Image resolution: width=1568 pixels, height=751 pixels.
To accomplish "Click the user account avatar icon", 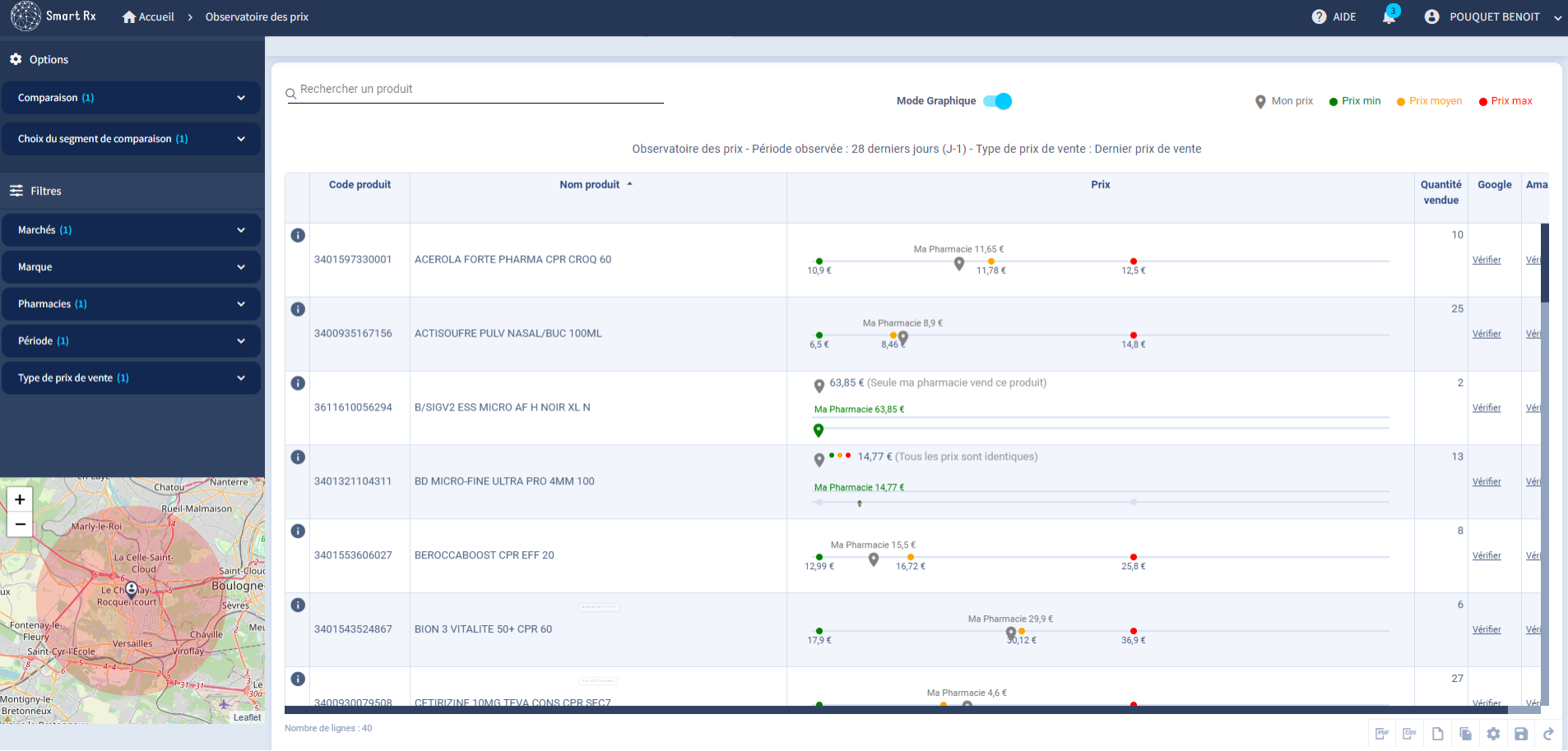I will click(1431, 16).
